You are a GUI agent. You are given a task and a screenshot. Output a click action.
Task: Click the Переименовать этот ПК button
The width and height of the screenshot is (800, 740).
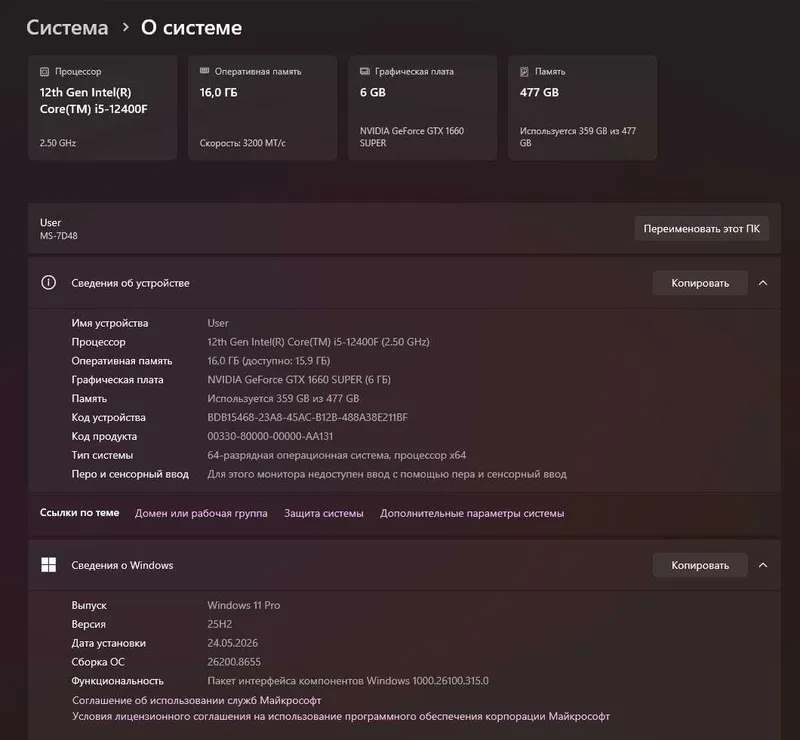[702, 229]
